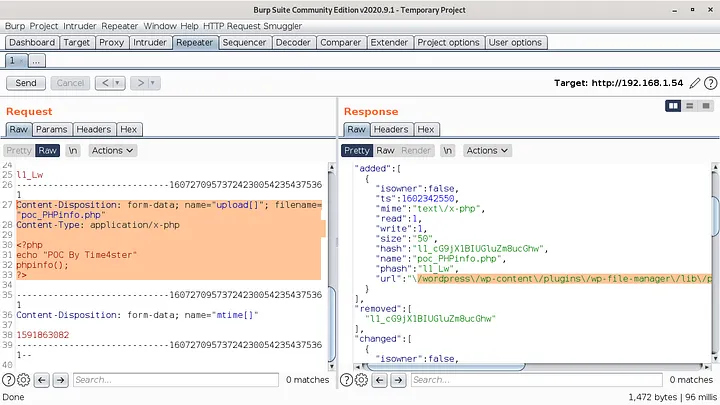The image size is (720, 405).
Task: Go to next match in request search
Action: (60, 380)
